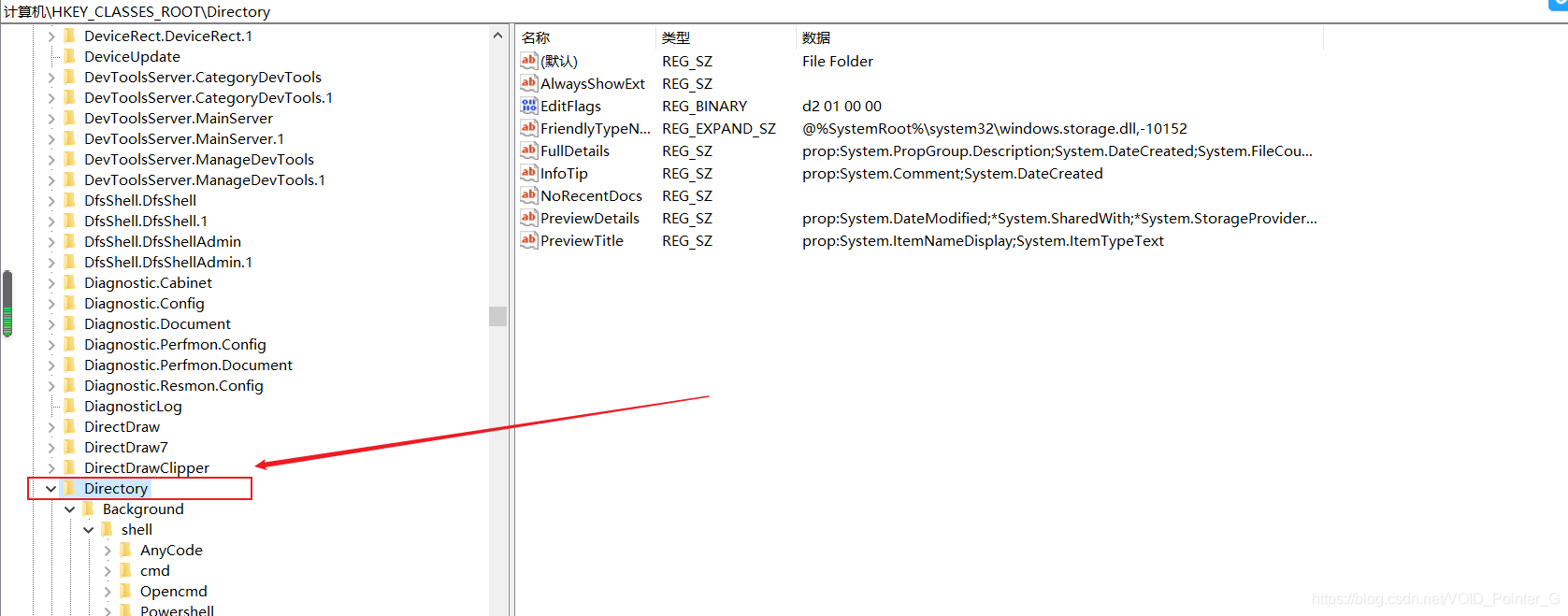Click the 'File Folder' data cell
This screenshot has width=1568, height=616.
(x=838, y=61)
